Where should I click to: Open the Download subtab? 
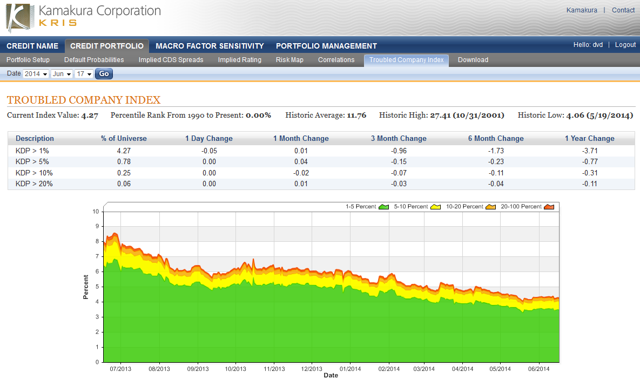pyautogui.click(x=473, y=60)
